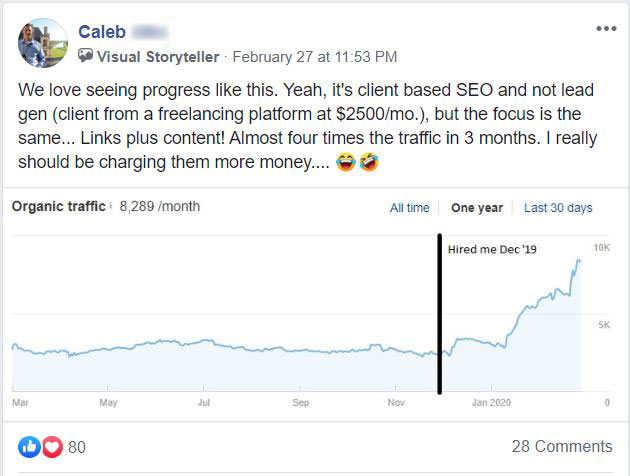This screenshot has height=476, width=630.
Task: Open the 28 Comments link
Action: click(x=562, y=446)
